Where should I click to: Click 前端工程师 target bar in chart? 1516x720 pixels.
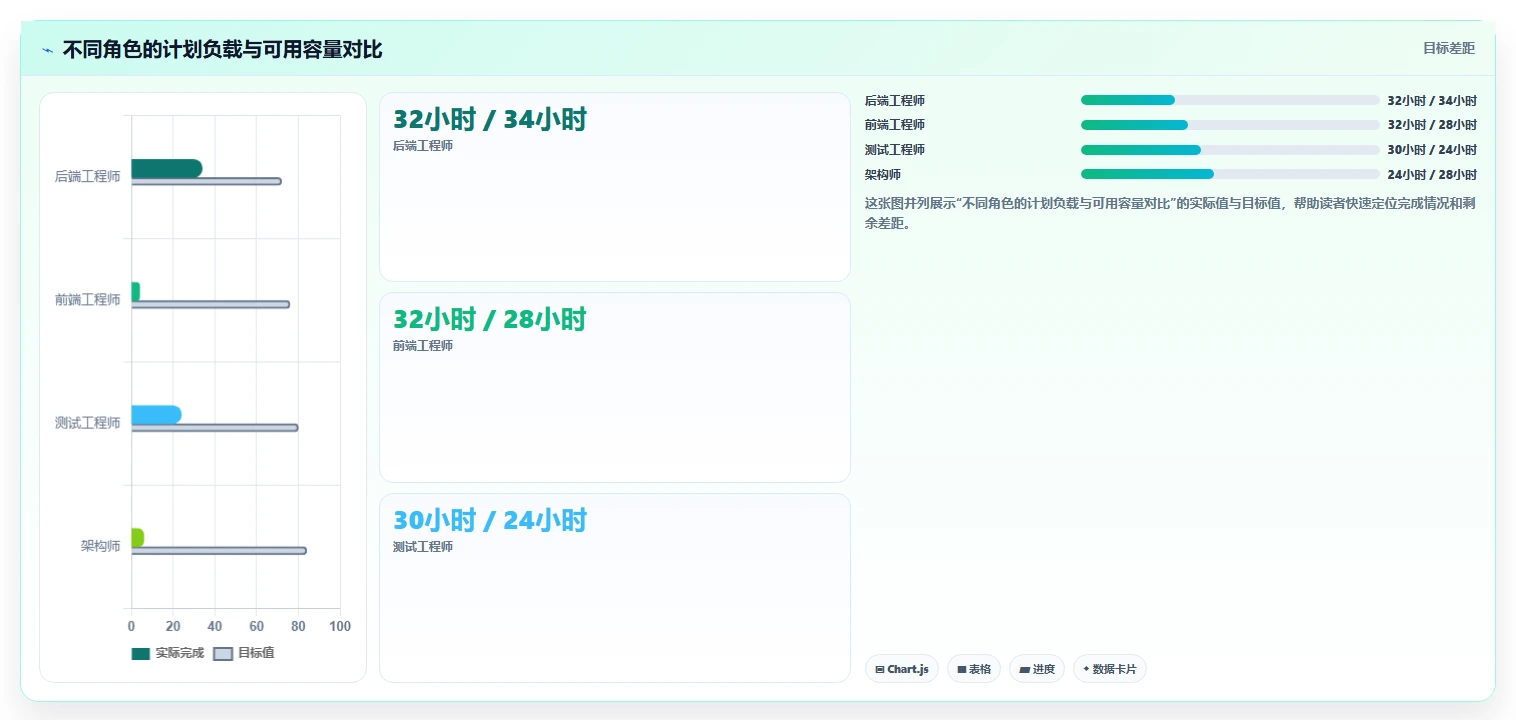tap(210, 304)
